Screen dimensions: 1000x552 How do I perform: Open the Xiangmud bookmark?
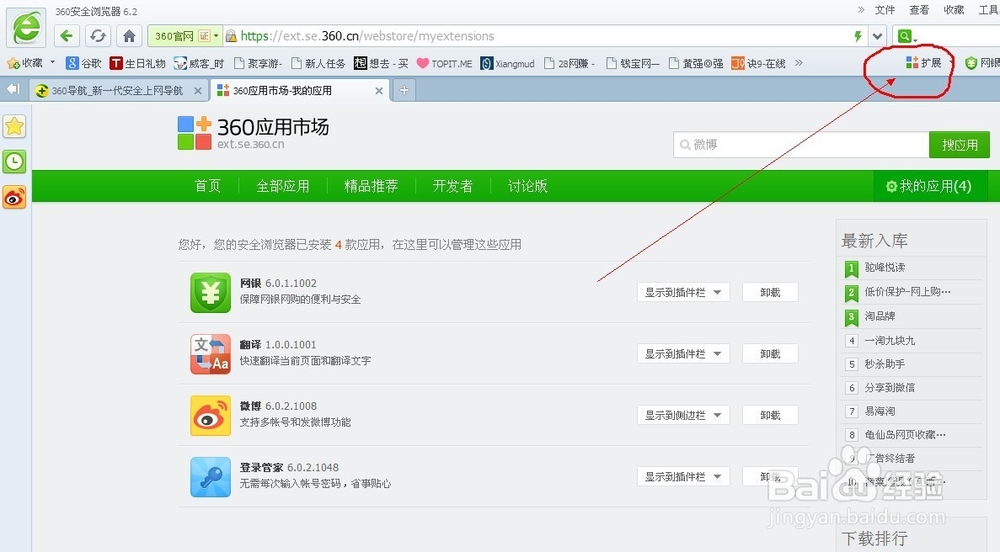tap(508, 63)
